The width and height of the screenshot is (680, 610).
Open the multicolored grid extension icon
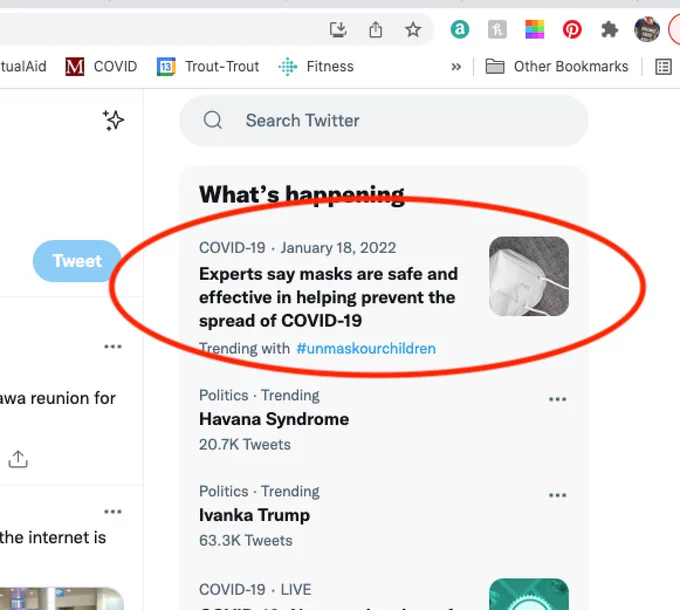tap(534, 29)
